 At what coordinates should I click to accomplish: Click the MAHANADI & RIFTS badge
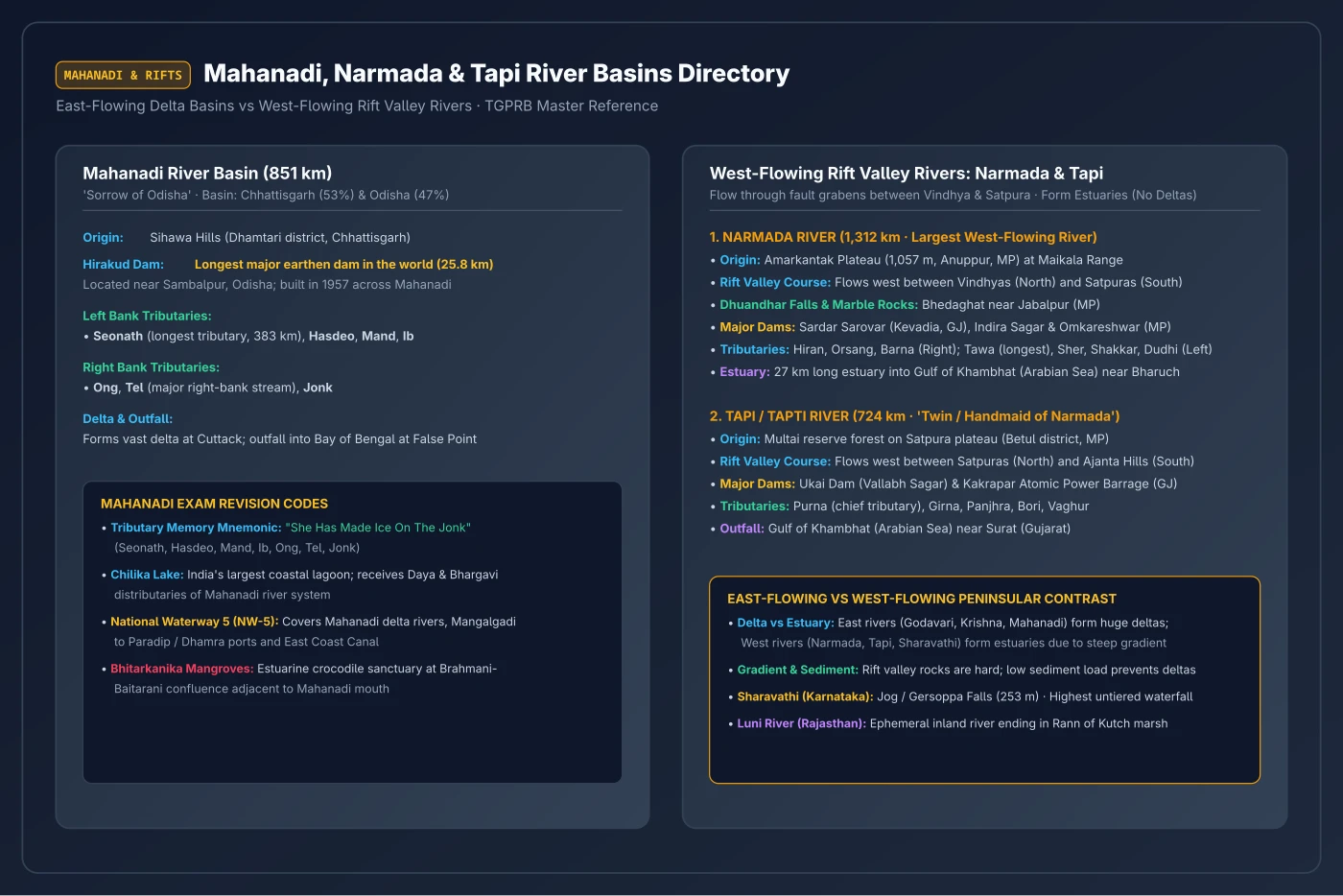[123, 75]
